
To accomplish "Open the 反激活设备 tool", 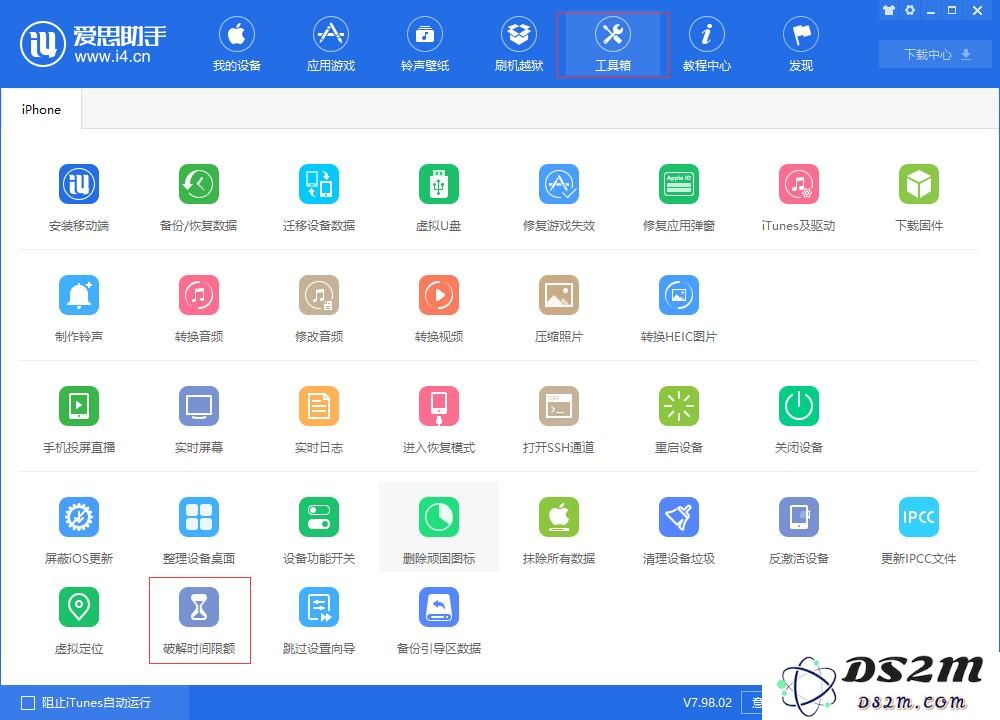I will click(798, 531).
